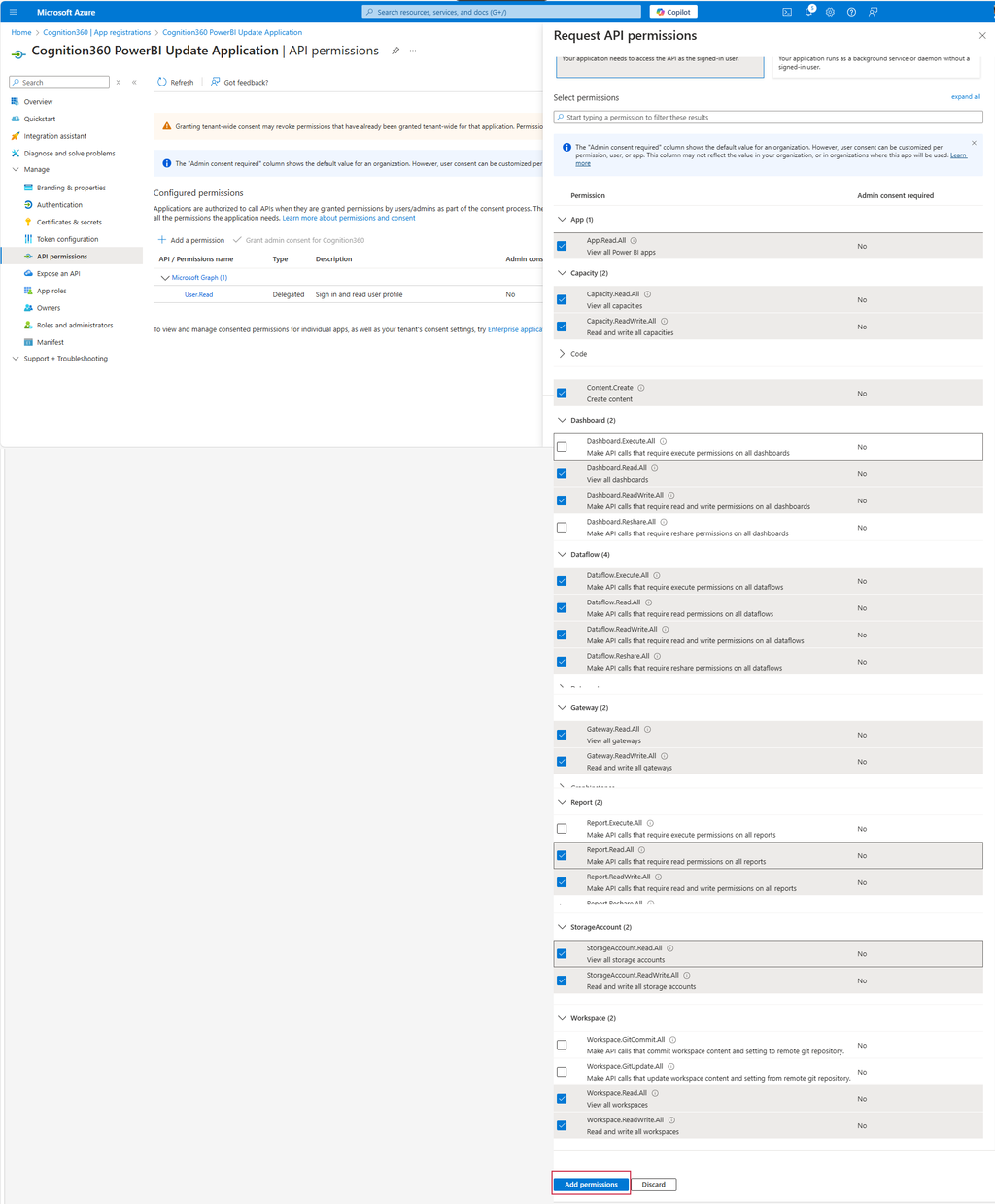Open Integration assistant rocket icon
The width and height of the screenshot is (995, 1204).
pyautogui.click(x=15, y=136)
